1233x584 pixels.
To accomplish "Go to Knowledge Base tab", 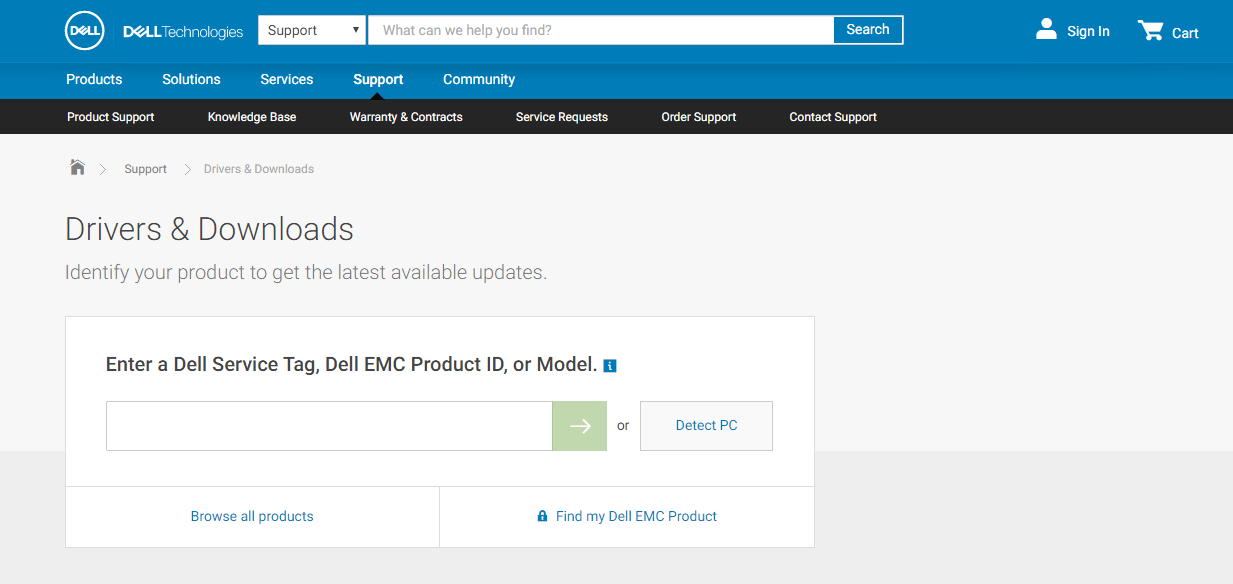I will (251, 117).
